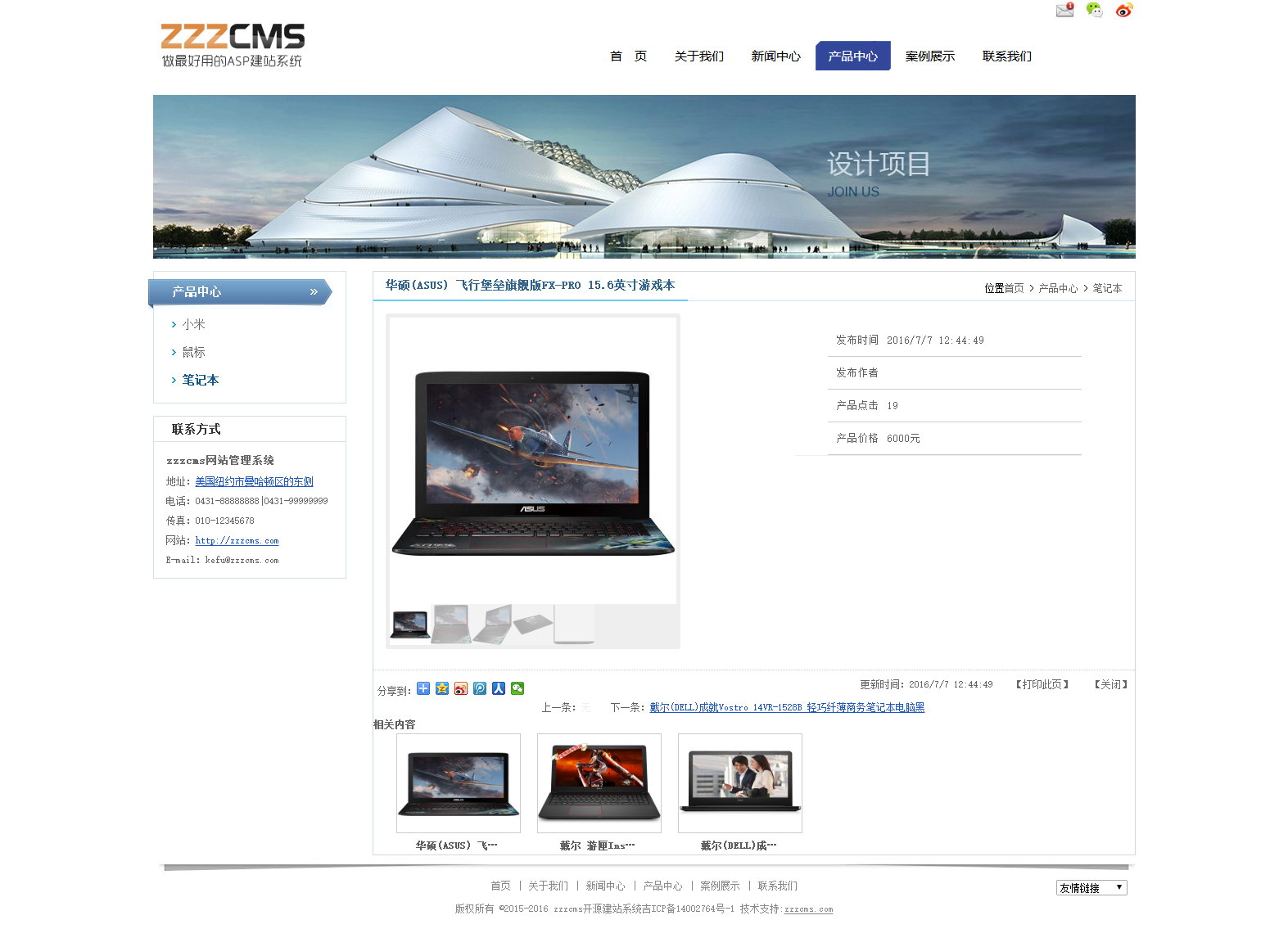Share via WeChat icon in share bar
Viewport: 1288px width, 938px height.
(517, 688)
